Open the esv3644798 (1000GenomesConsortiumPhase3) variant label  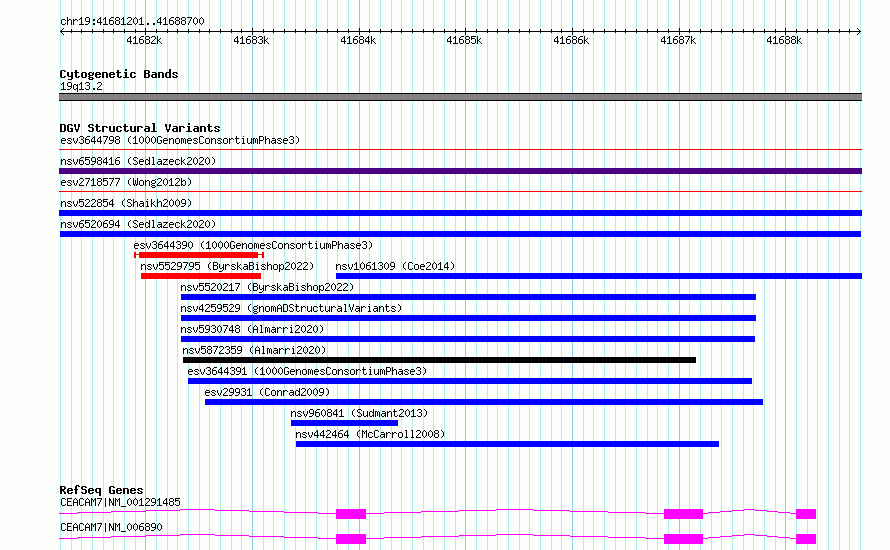(180, 140)
